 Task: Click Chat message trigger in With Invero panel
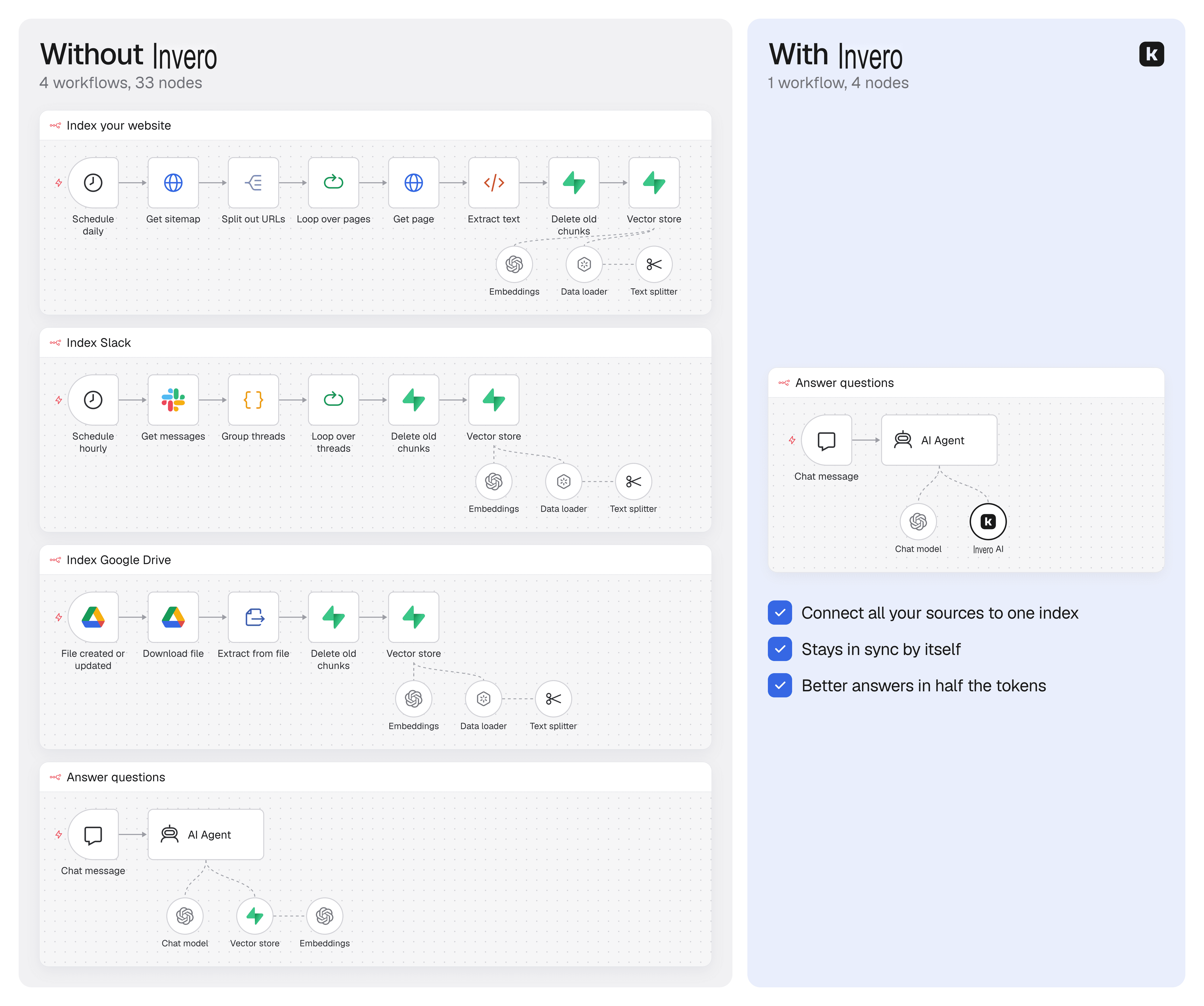(x=826, y=440)
